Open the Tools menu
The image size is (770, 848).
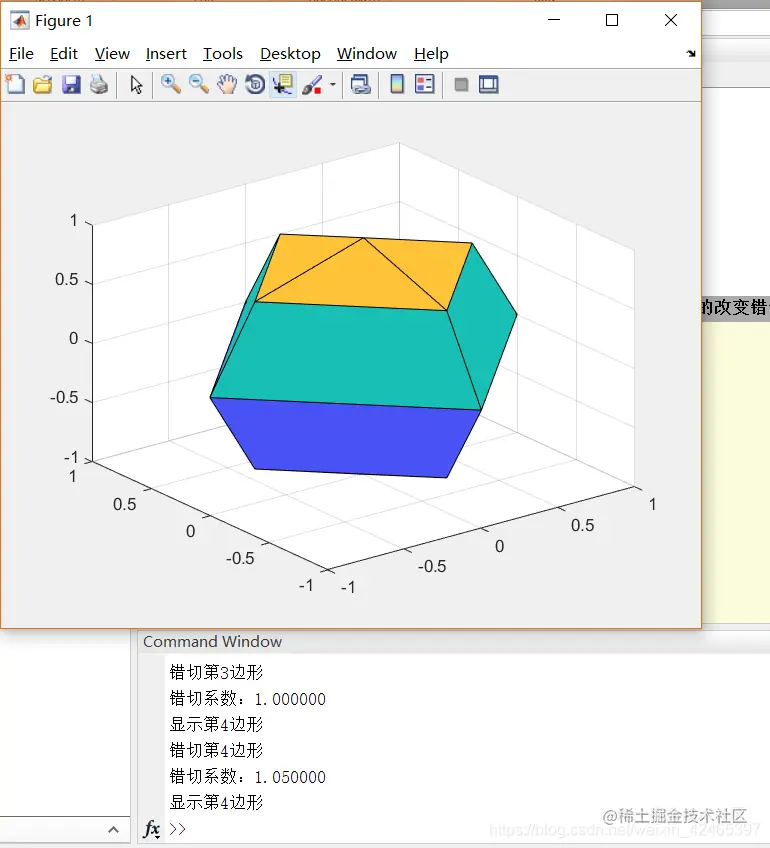[x=223, y=54]
